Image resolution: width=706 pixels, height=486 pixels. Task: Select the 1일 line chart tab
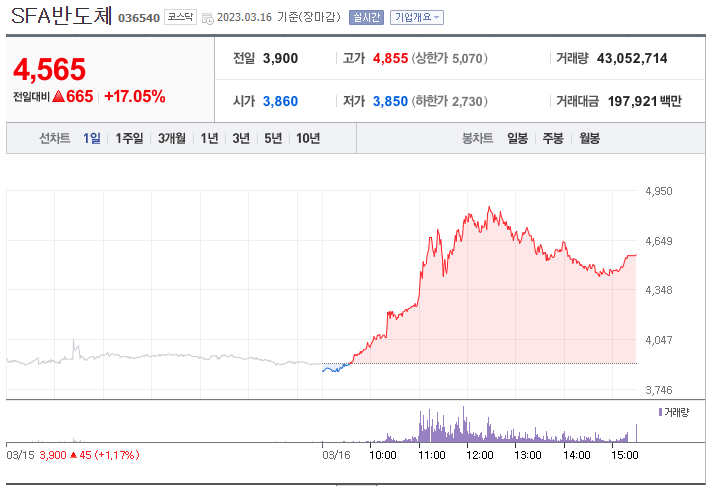pos(92,138)
